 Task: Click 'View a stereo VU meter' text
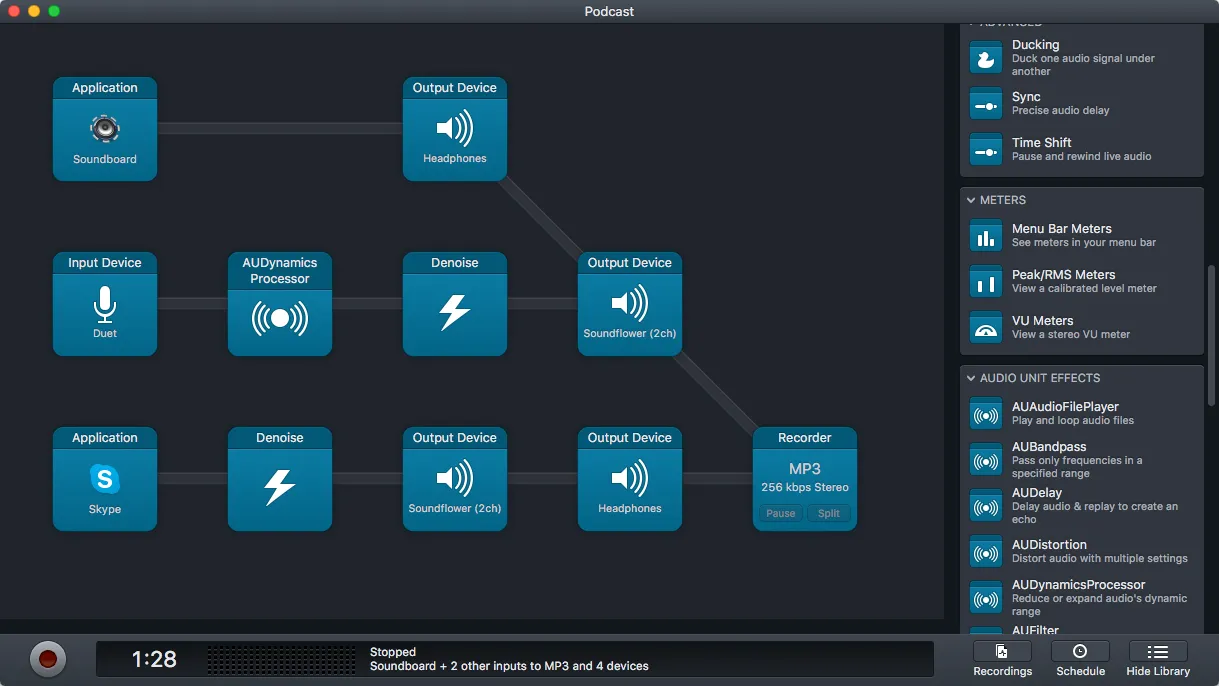click(1071, 335)
